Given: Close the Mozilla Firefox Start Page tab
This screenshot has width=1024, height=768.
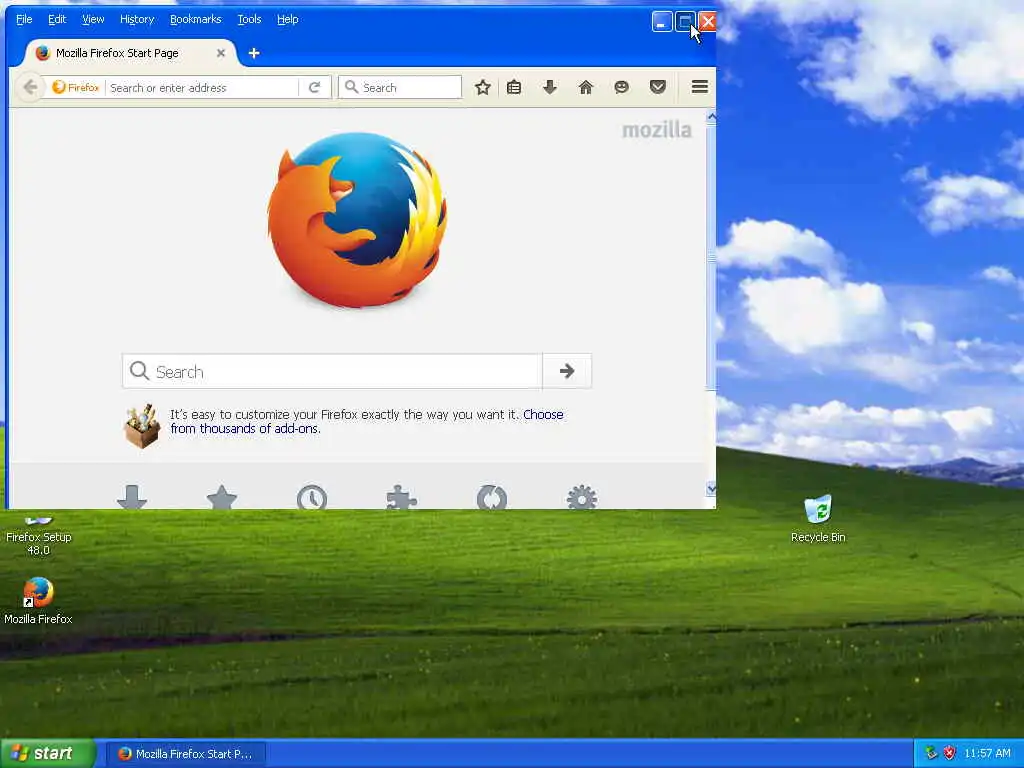Looking at the screenshot, I should point(221,53).
